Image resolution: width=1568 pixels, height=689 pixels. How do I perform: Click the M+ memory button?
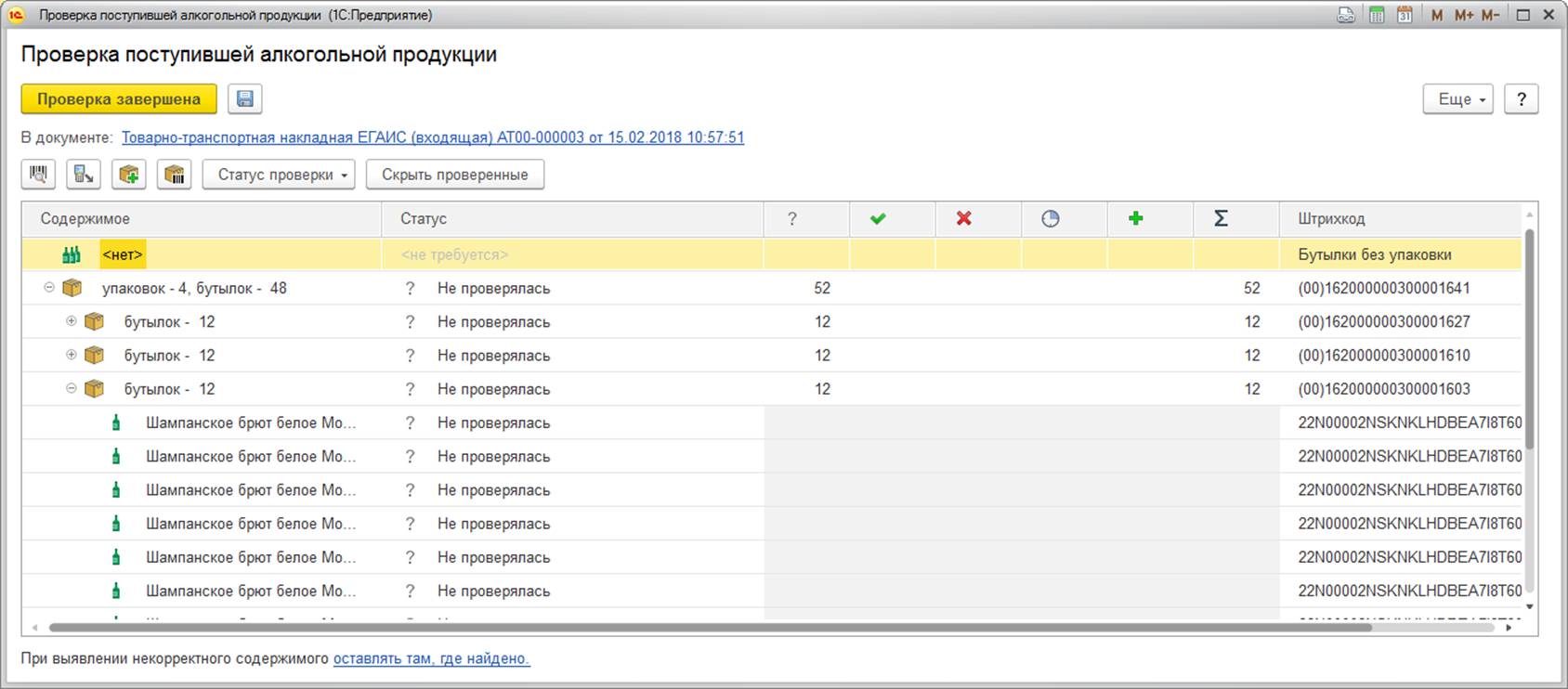tap(1464, 15)
